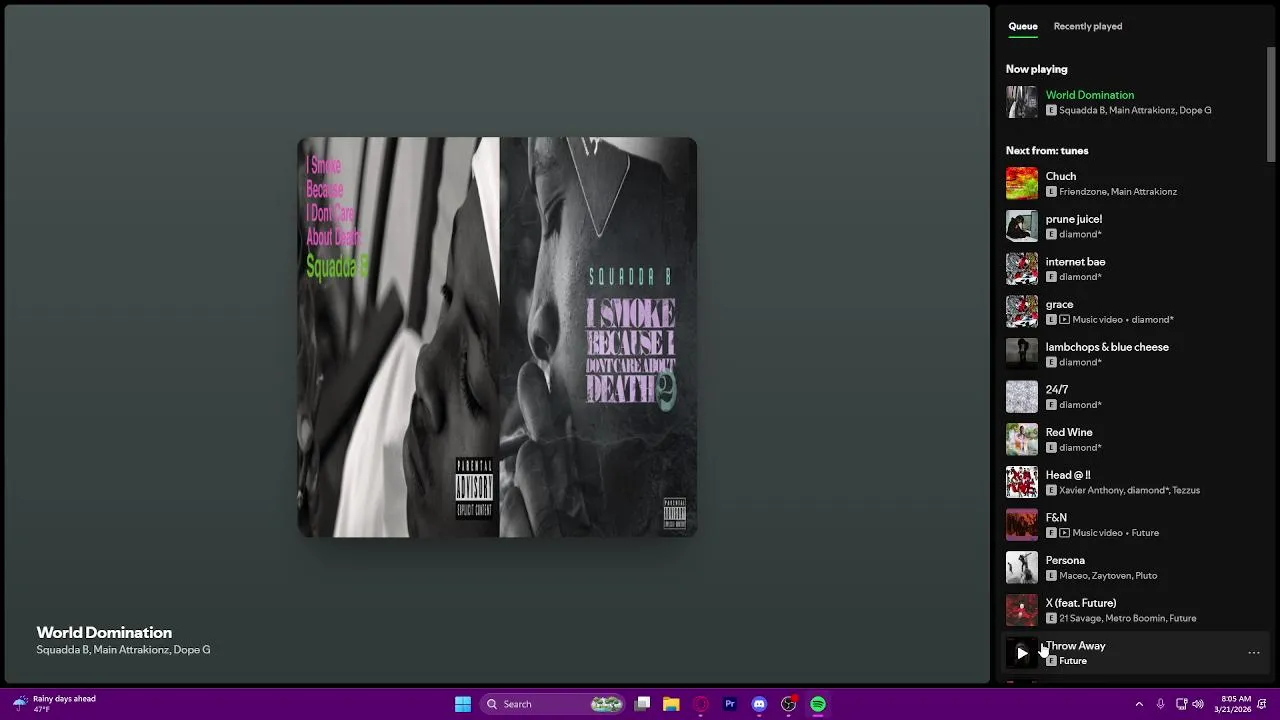Click the music video icon on grace
The width and height of the screenshot is (1280, 720).
click(x=1064, y=320)
